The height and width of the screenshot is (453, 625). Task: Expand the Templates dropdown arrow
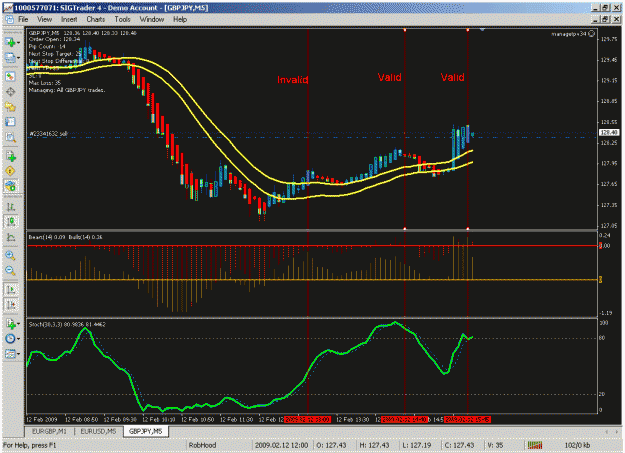pyautogui.click(x=18, y=354)
